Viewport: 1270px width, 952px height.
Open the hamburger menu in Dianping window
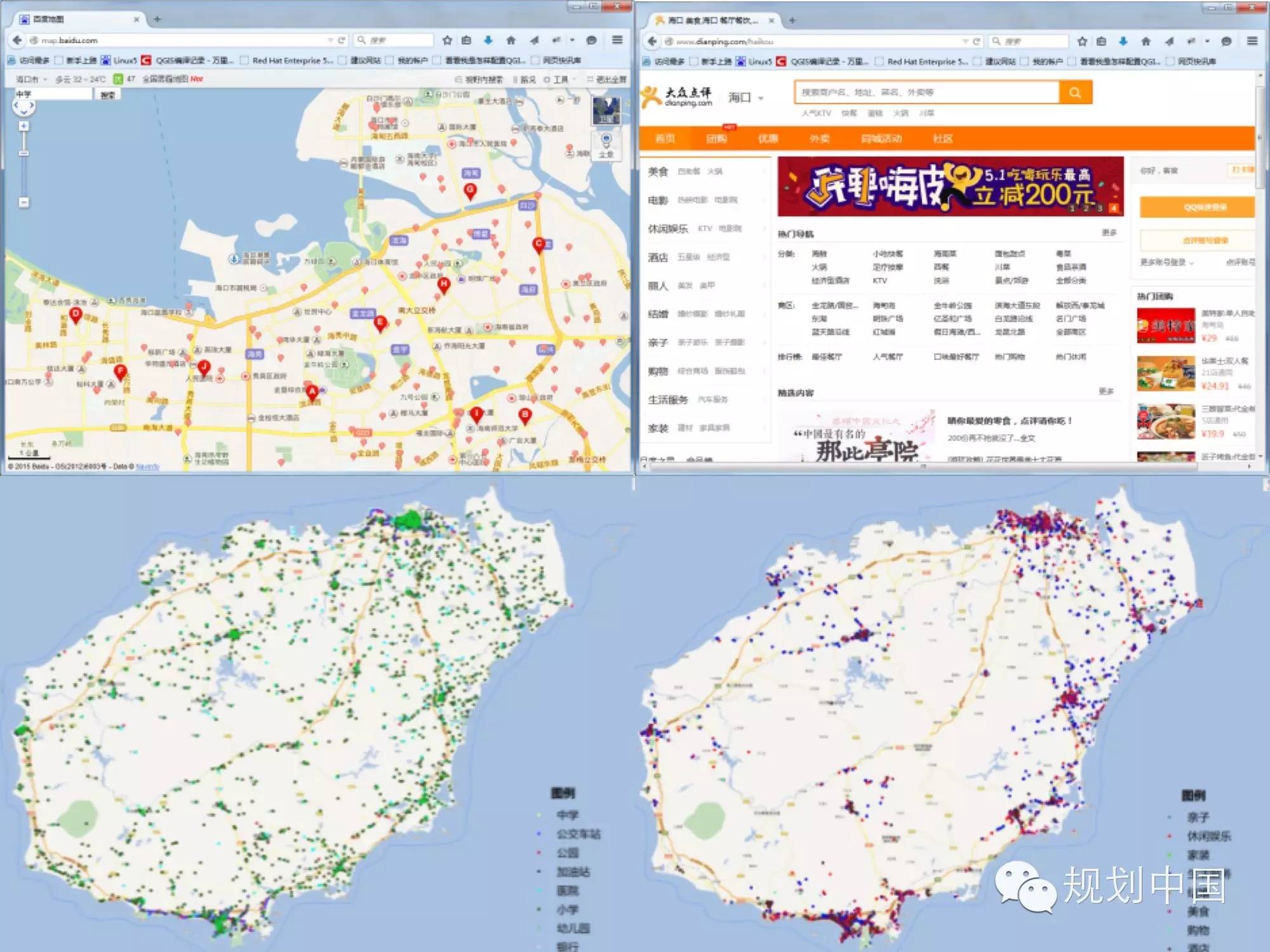click(x=1252, y=41)
